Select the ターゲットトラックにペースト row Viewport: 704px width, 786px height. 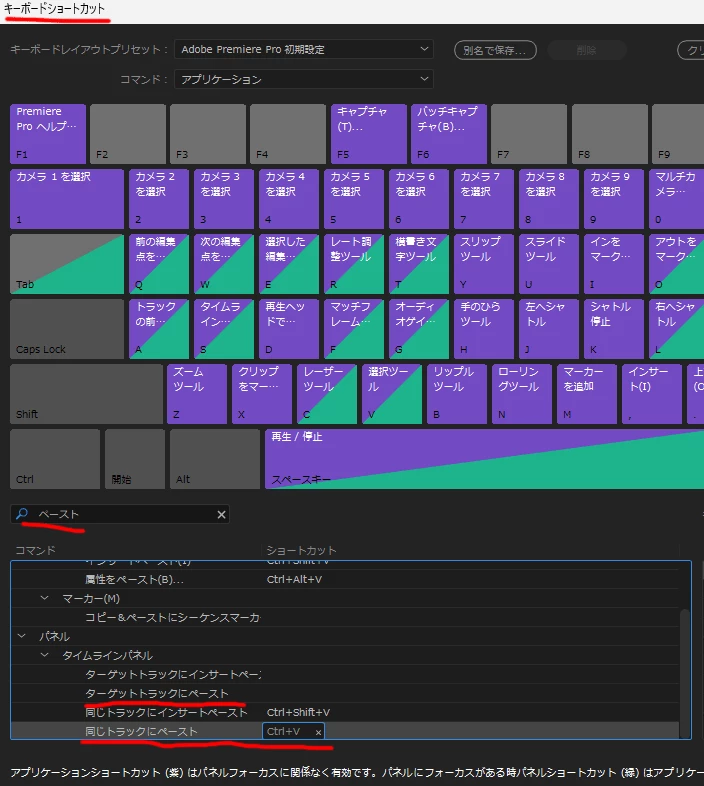pyautogui.click(x=345, y=693)
